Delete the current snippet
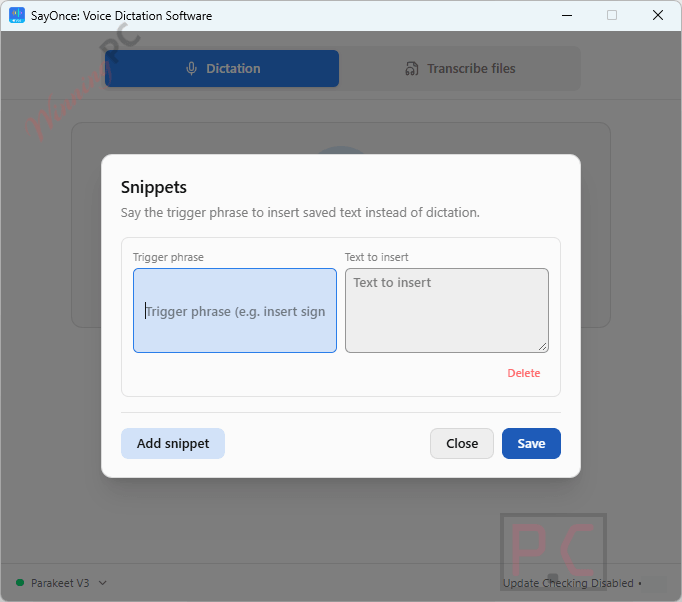 click(524, 373)
